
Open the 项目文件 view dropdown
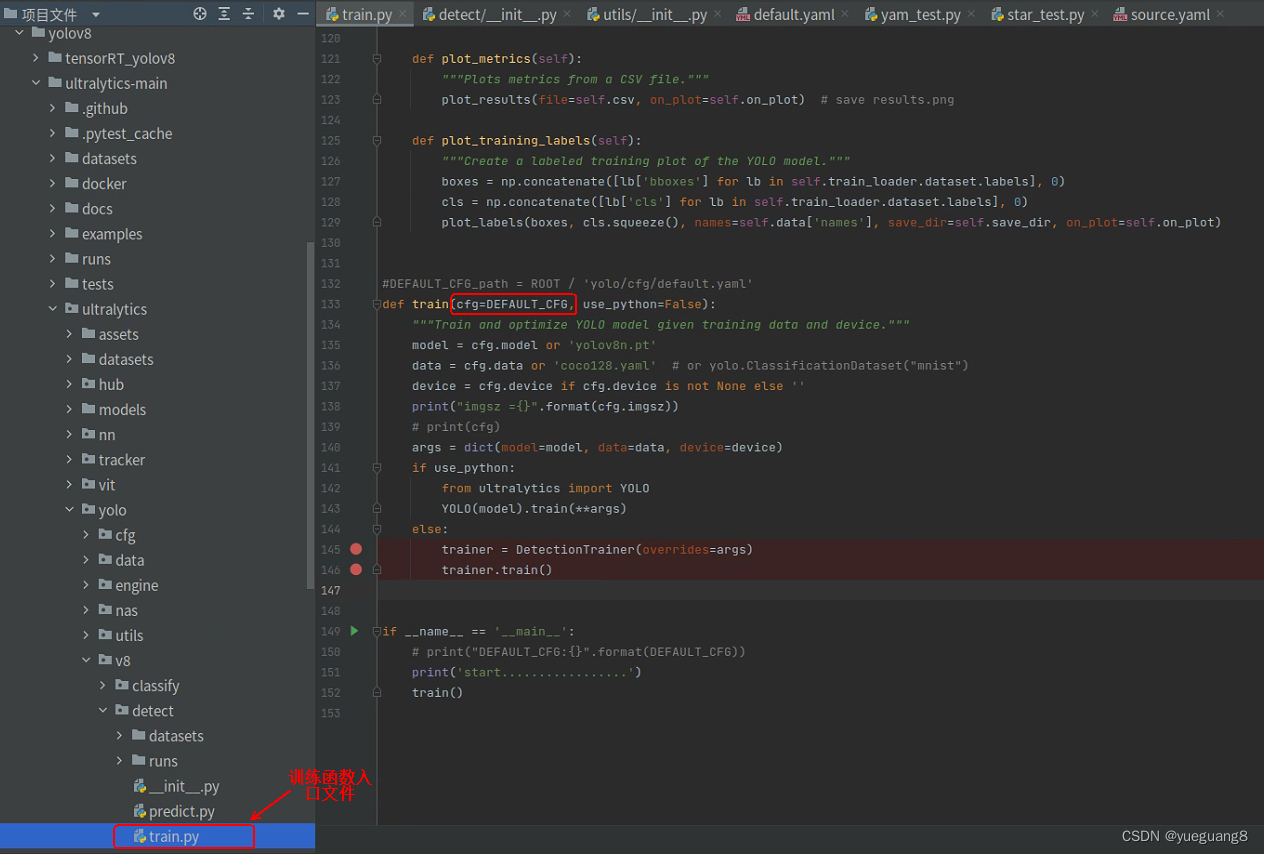(x=96, y=15)
